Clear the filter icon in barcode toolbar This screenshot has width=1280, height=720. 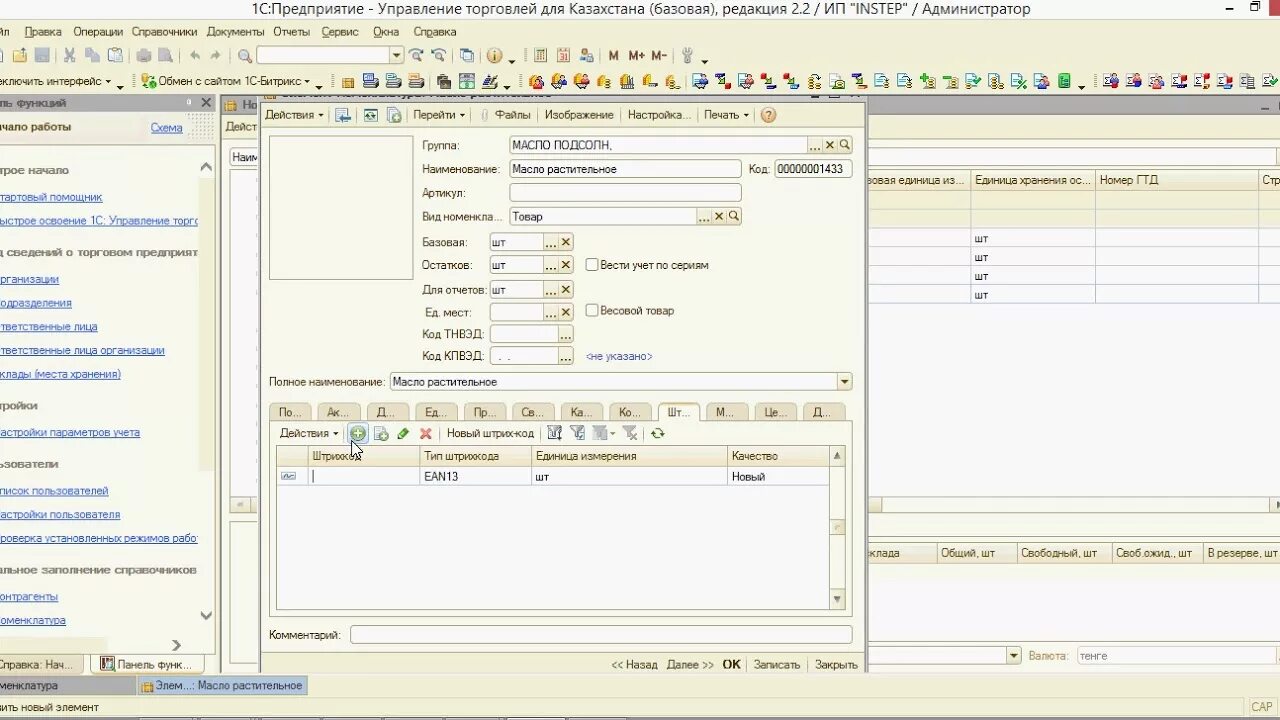[x=629, y=433]
